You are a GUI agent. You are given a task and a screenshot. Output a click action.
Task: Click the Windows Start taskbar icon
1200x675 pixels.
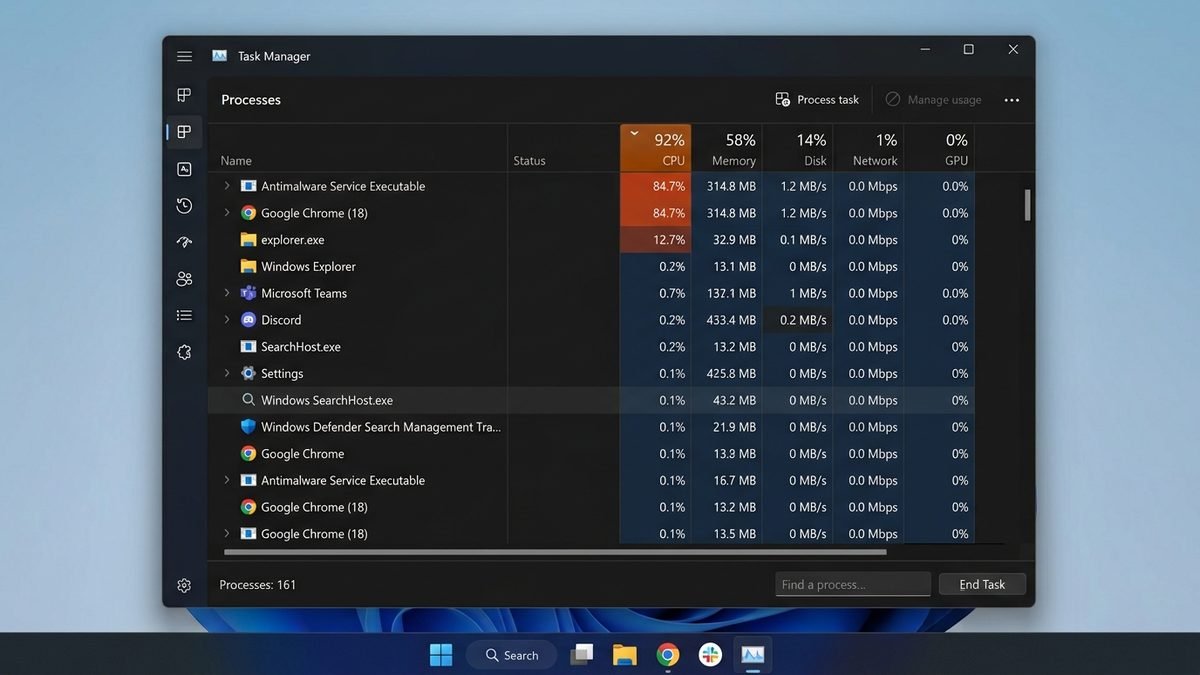click(441, 655)
